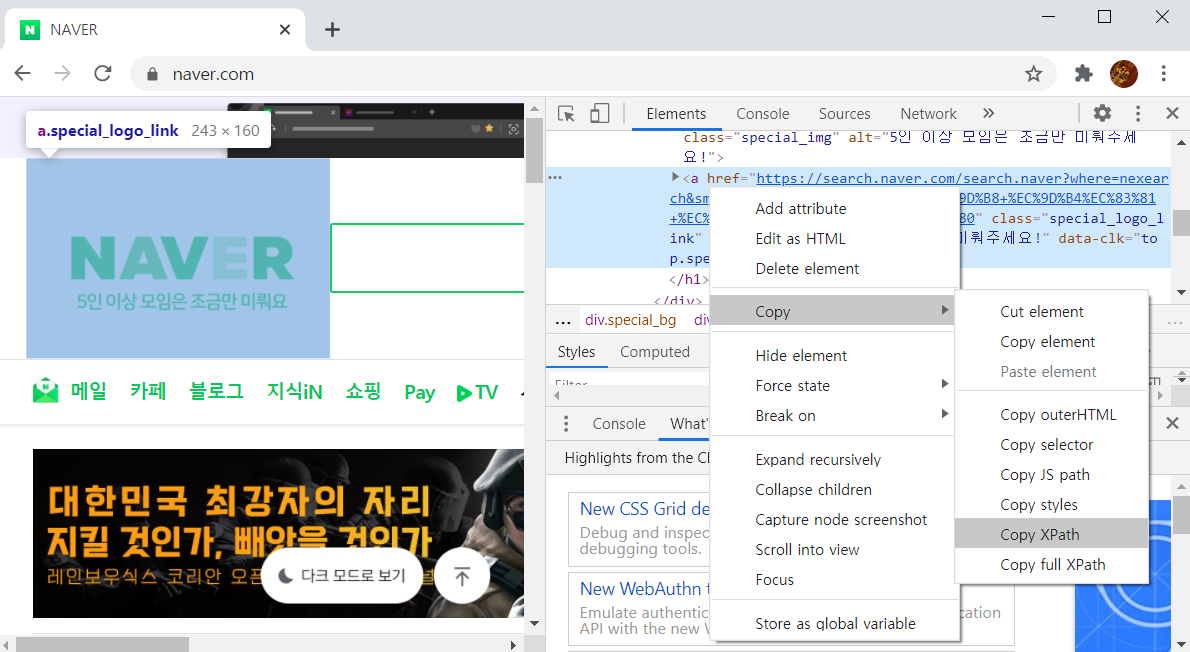Open Naver Pay link

click(x=419, y=392)
